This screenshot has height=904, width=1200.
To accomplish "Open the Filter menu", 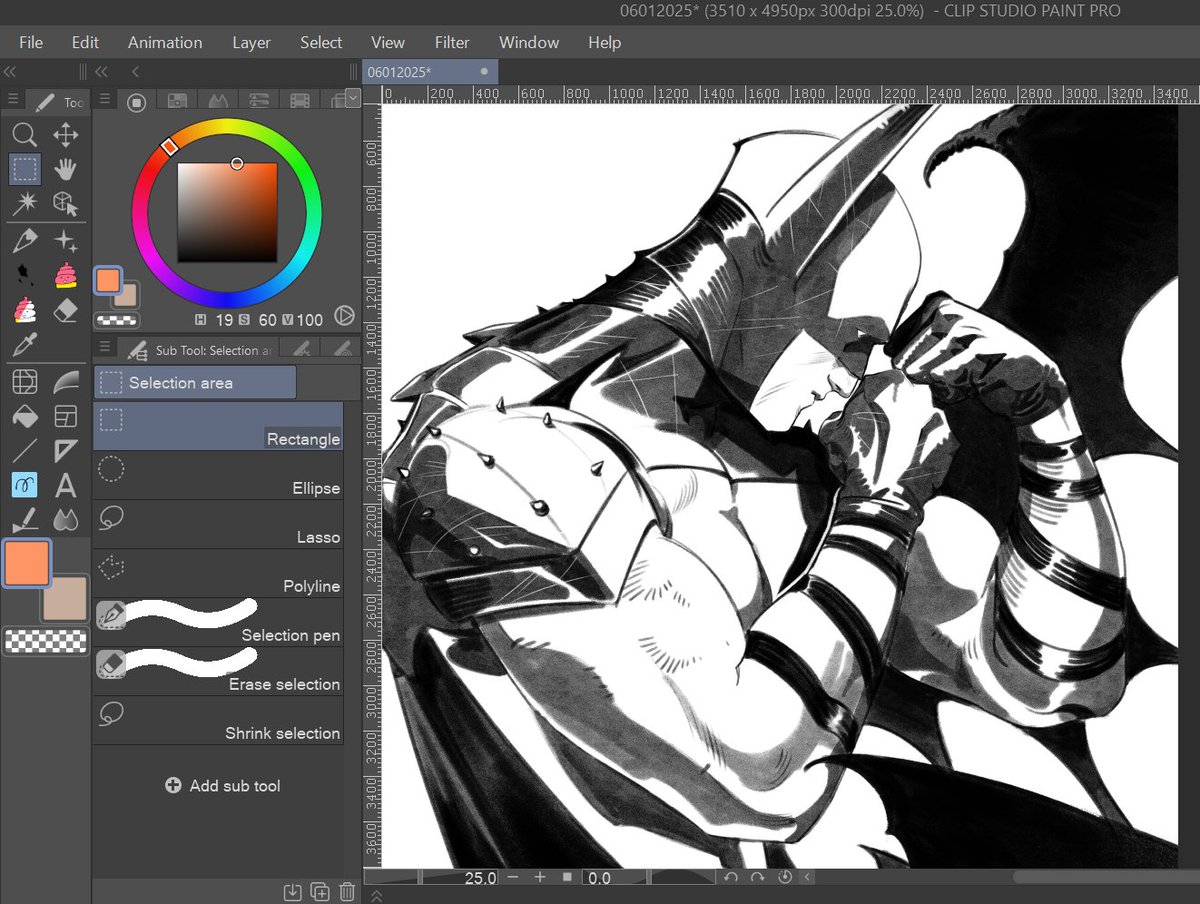I will coord(452,42).
